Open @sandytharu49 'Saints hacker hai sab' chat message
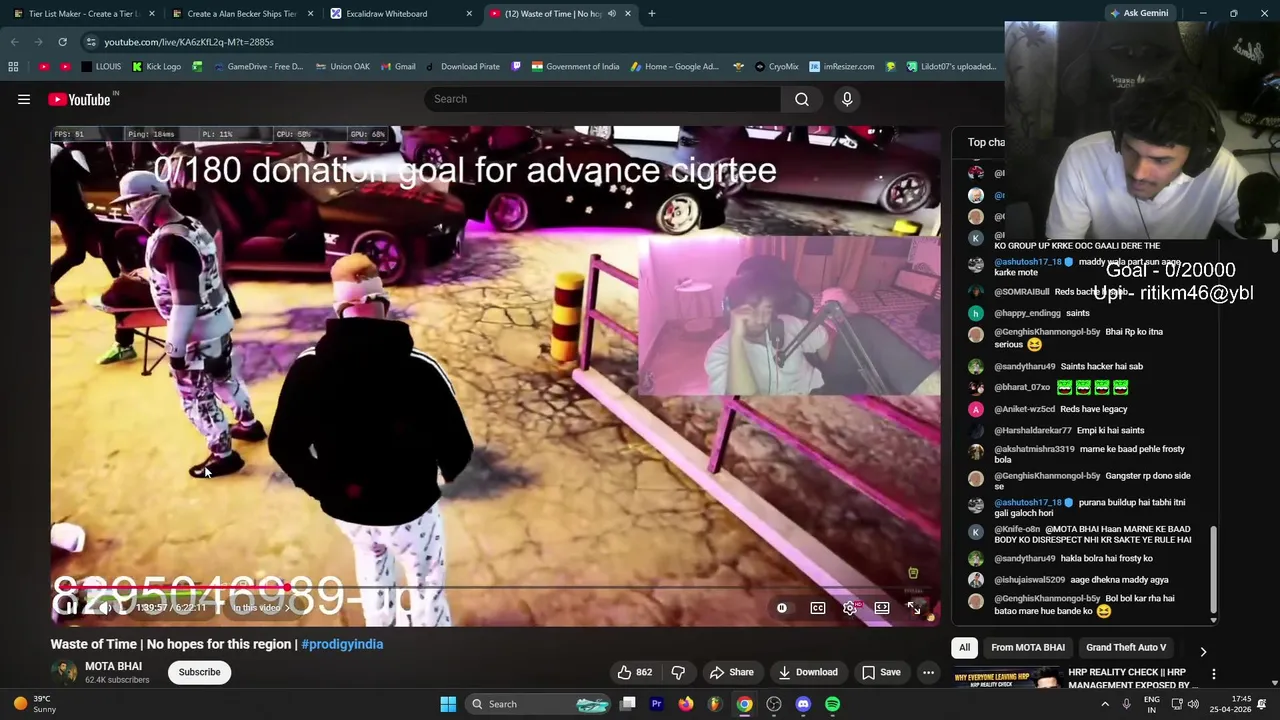This screenshot has height=720, width=1280. (x=1068, y=366)
